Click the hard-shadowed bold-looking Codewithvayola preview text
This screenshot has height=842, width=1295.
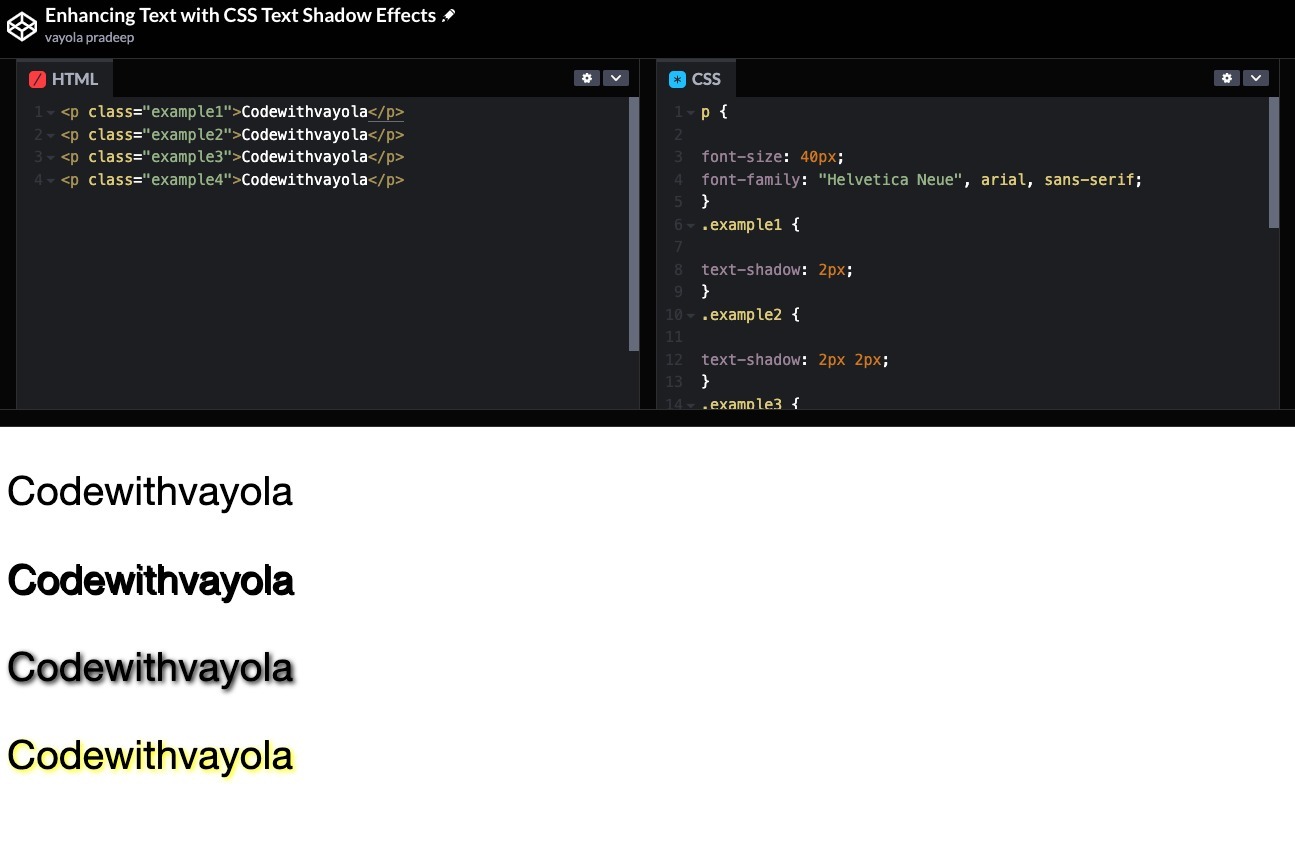[151, 581]
